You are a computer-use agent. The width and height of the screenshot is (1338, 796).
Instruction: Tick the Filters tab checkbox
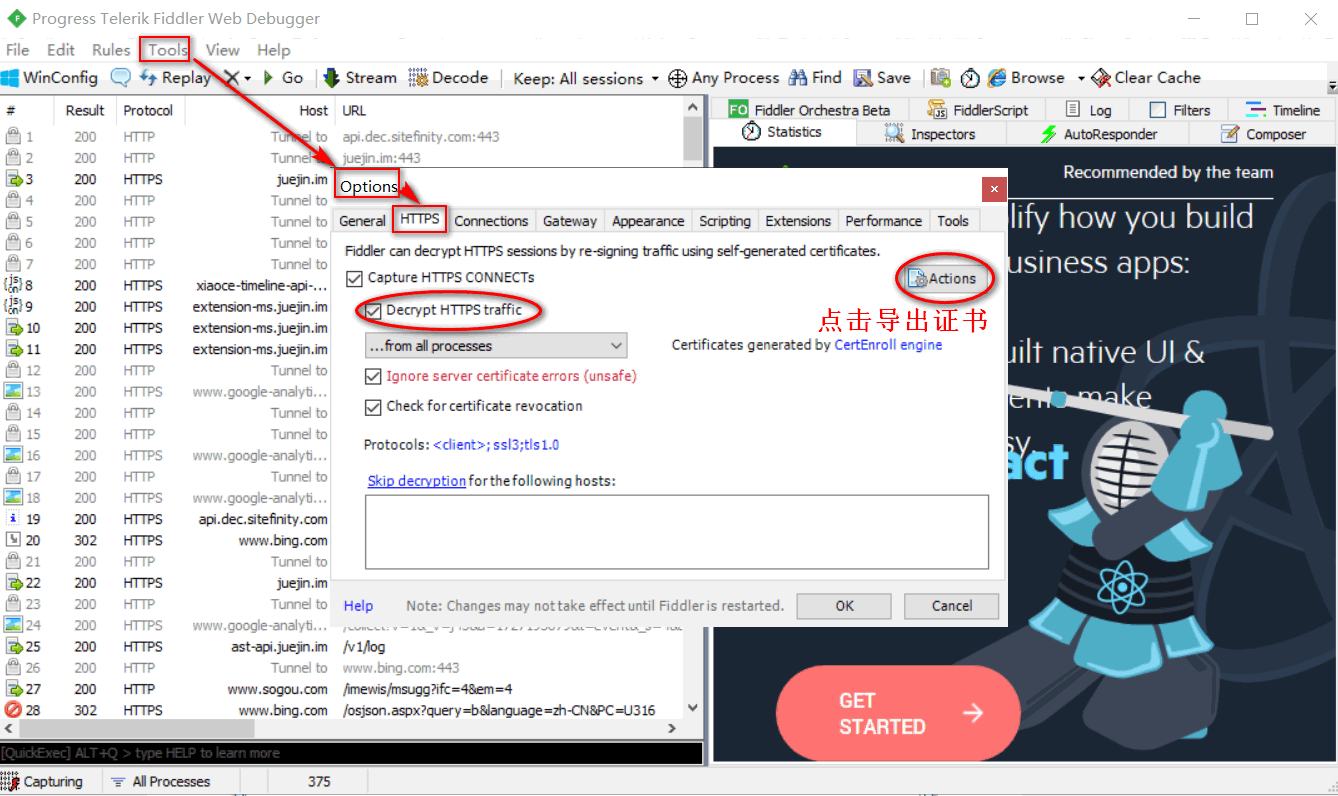click(1158, 110)
